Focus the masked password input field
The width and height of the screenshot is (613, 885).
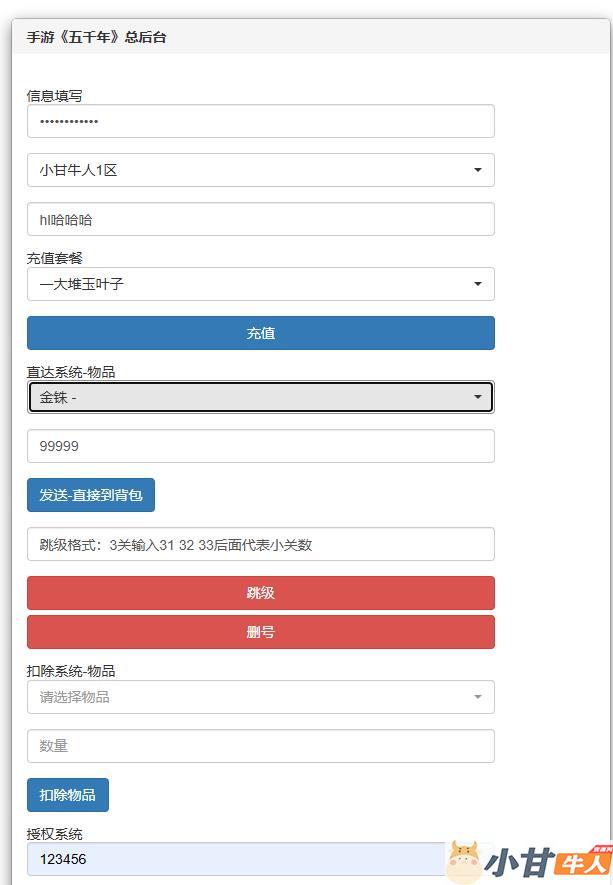tap(260, 121)
